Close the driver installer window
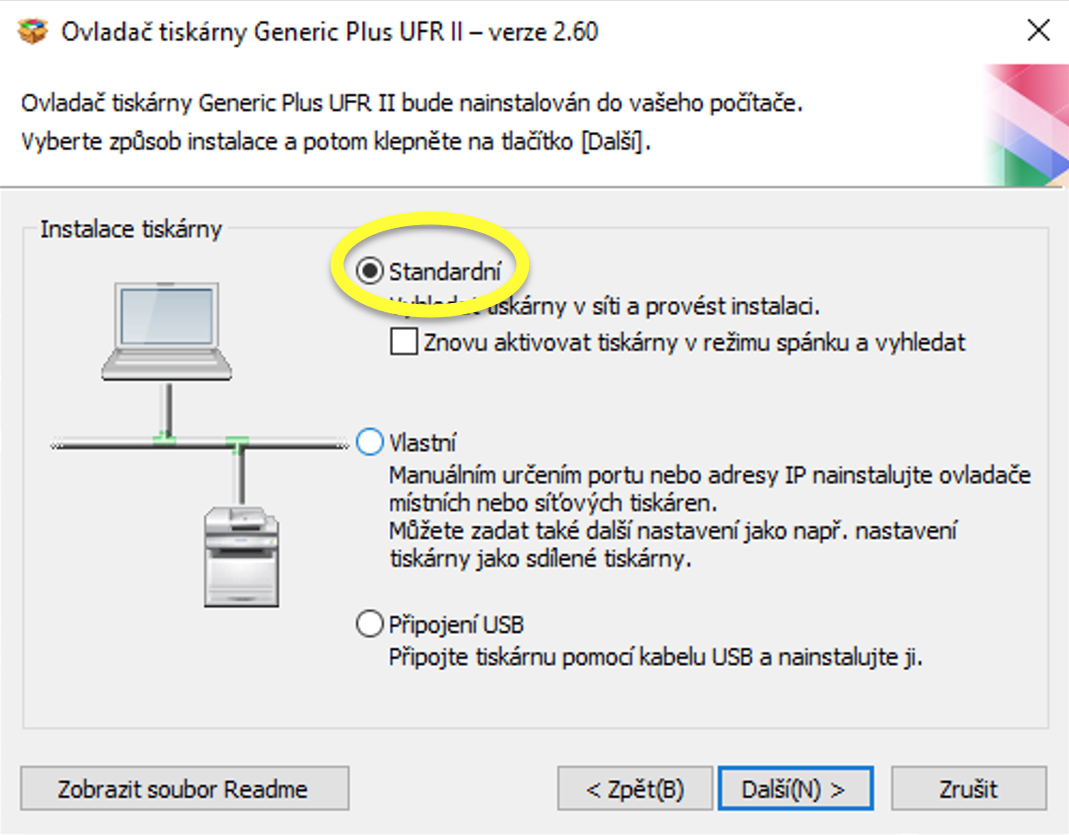The height and width of the screenshot is (835, 1069). (x=1039, y=32)
